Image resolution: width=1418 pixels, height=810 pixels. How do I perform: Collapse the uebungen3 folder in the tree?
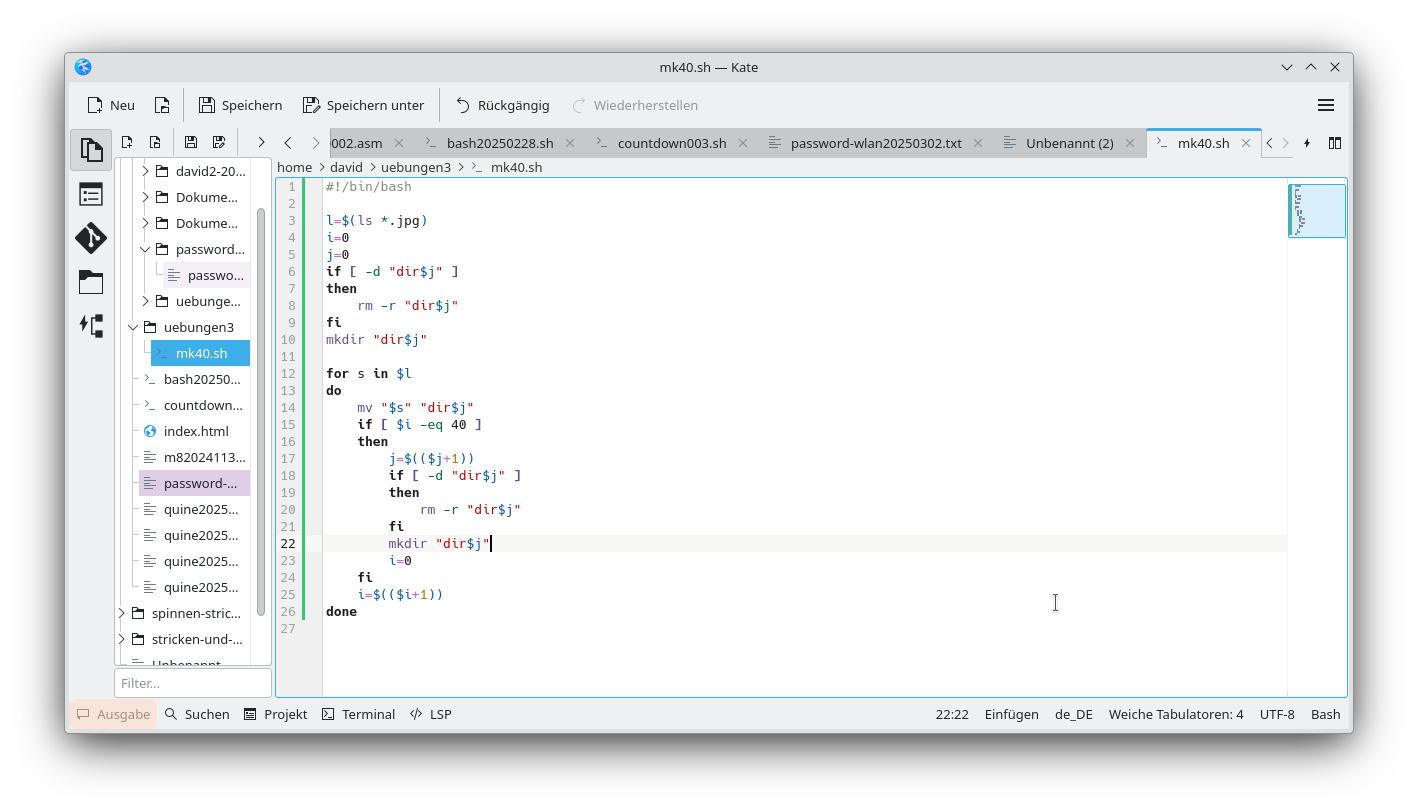pos(132,327)
